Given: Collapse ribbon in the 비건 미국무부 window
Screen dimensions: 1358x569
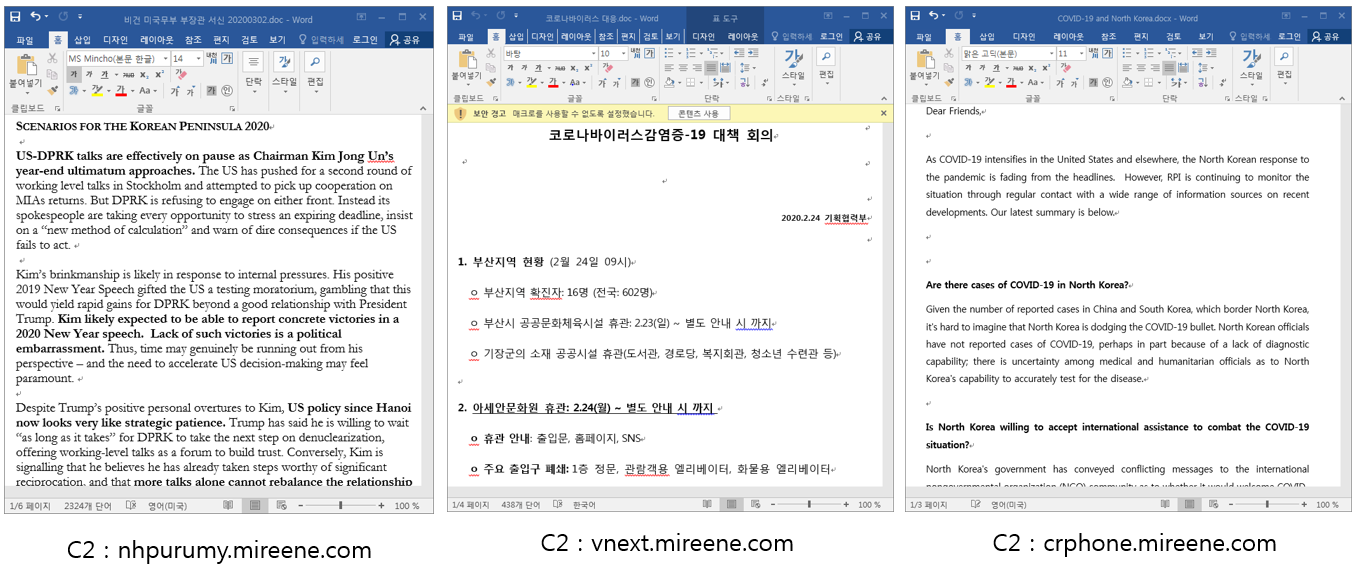Looking at the screenshot, I should (x=423, y=108).
